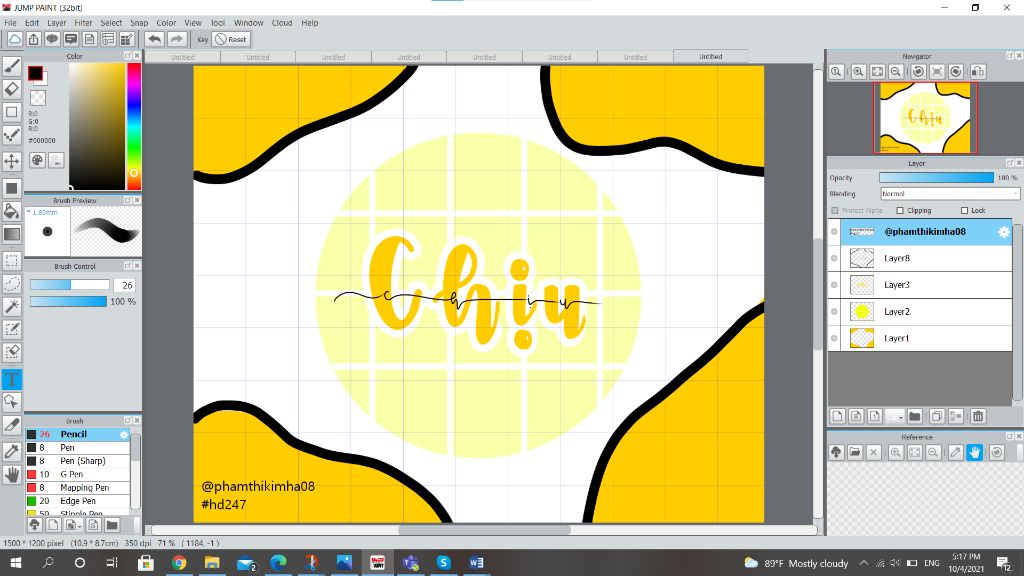Open the Cloud menu

tap(281, 23)
